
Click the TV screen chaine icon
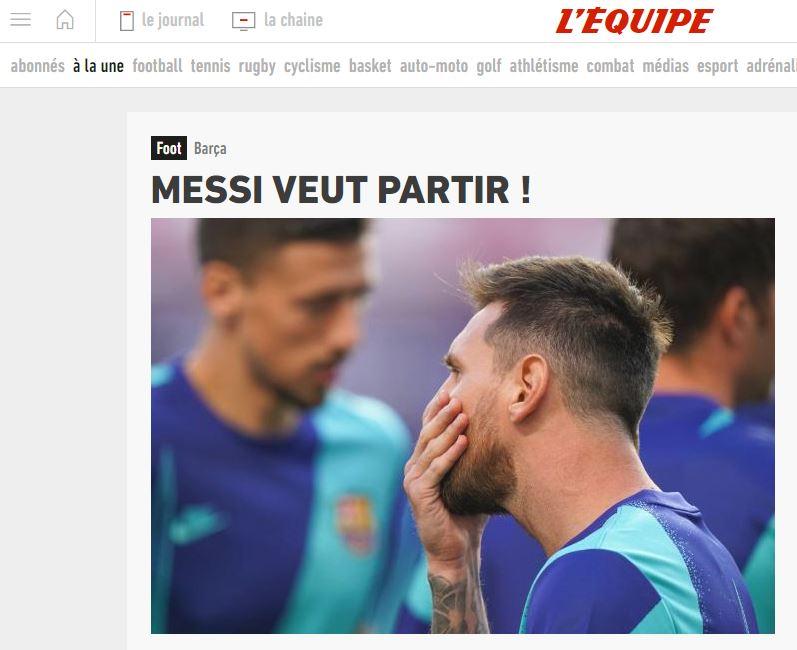tap(243, 21)
